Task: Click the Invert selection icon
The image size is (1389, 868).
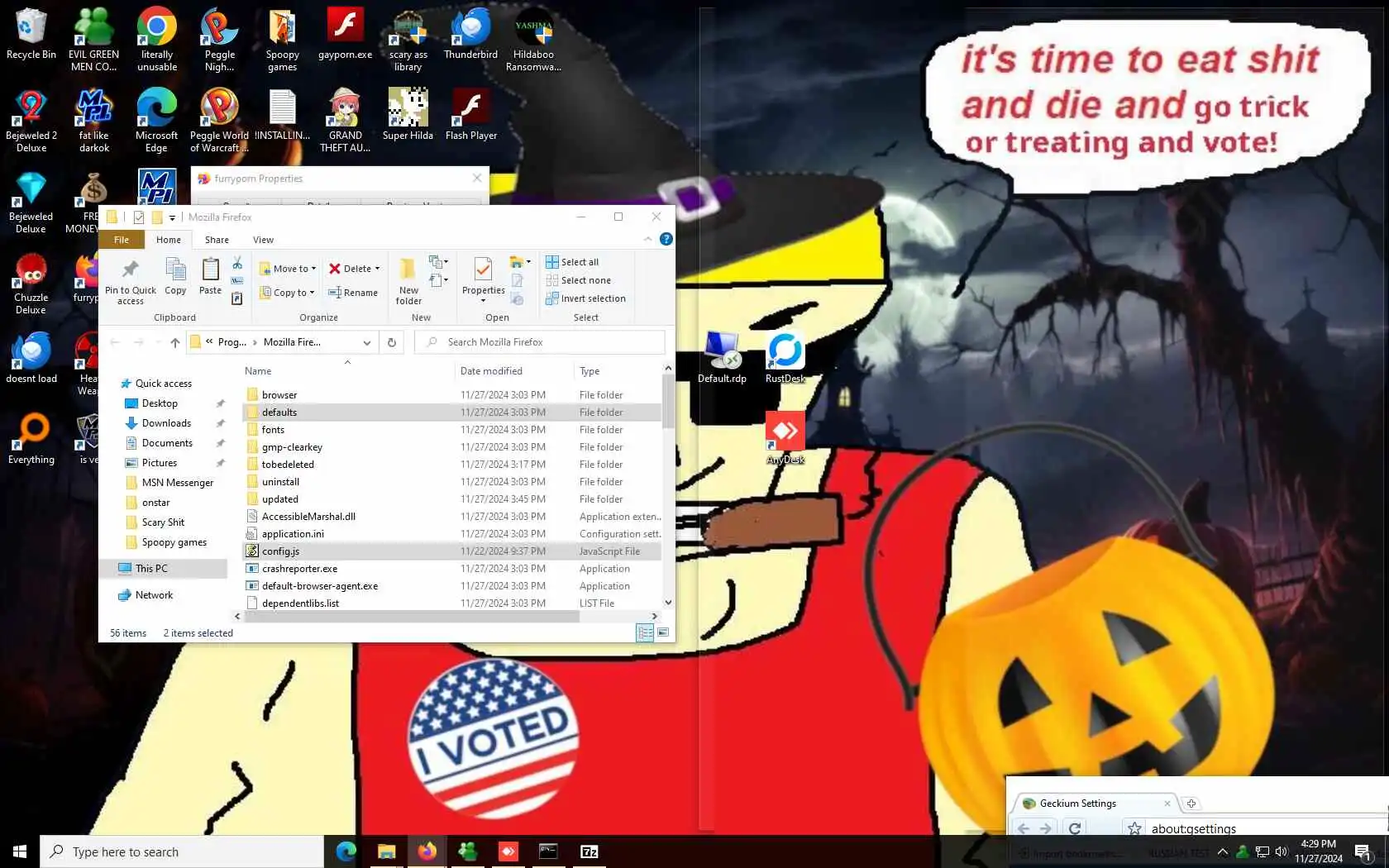Action: (x=552, y=298)
